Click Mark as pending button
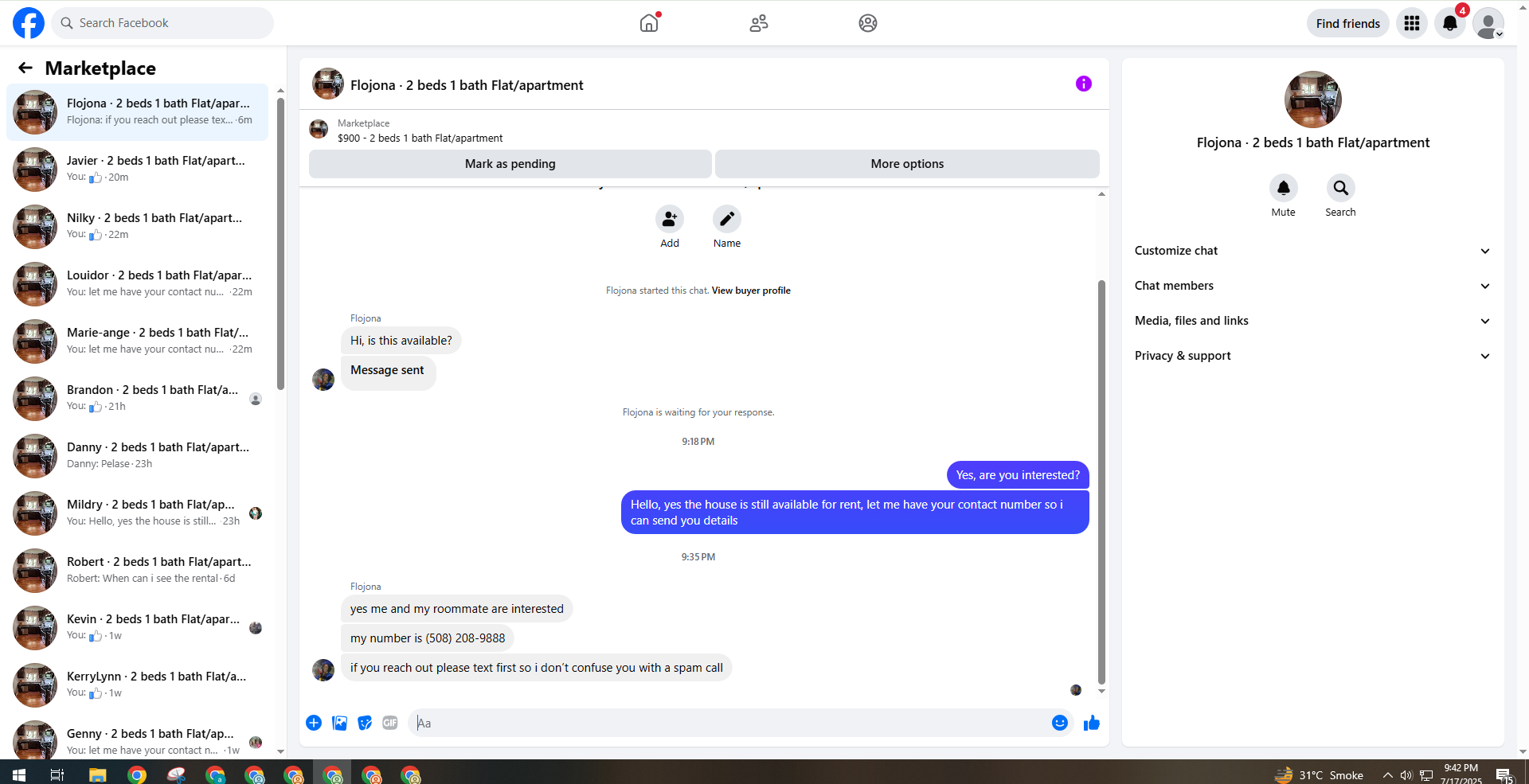The width and height of the screenshot is (1529, 784). click(510, 164)
